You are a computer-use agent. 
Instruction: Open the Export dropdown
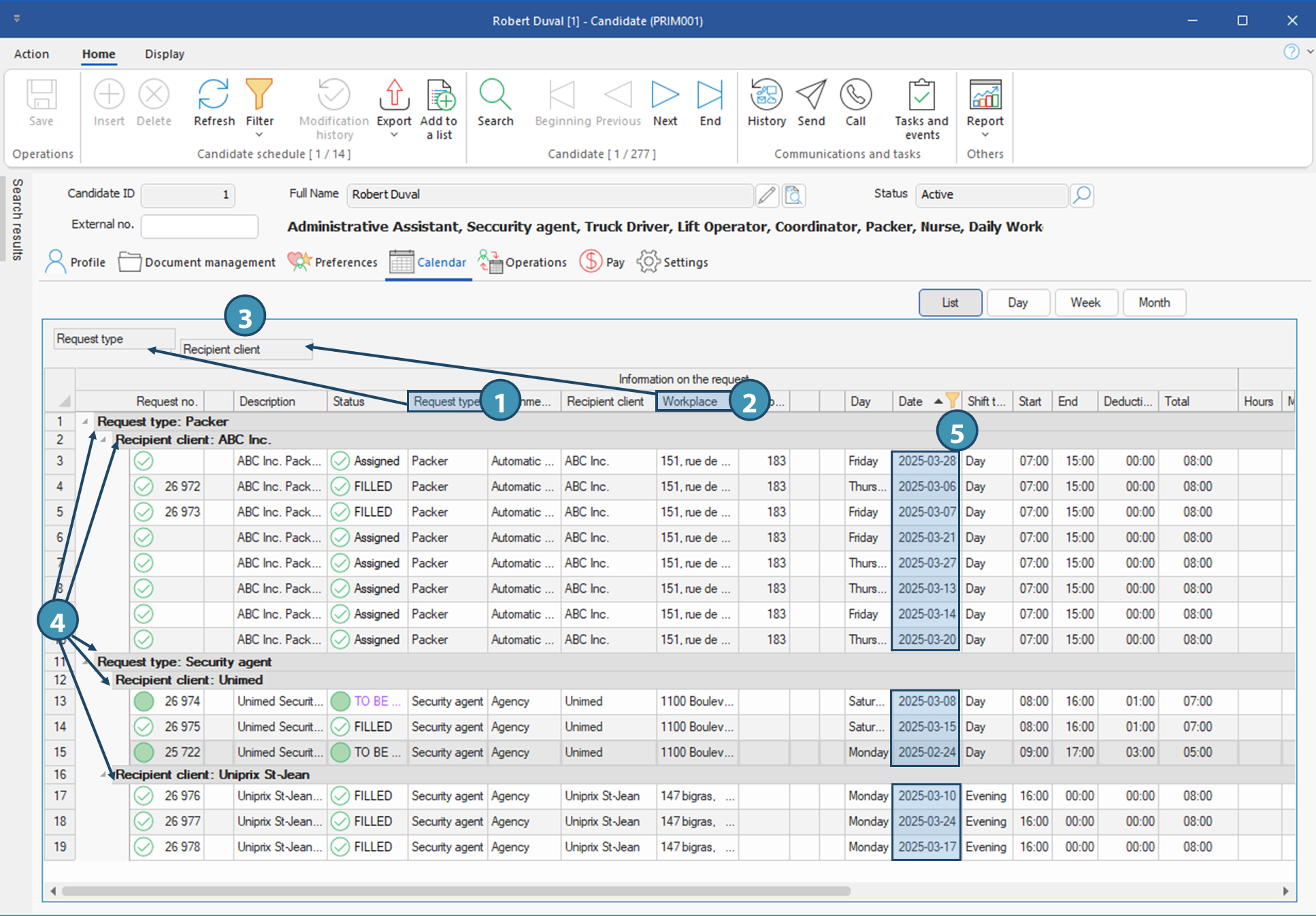click(394, 135)
